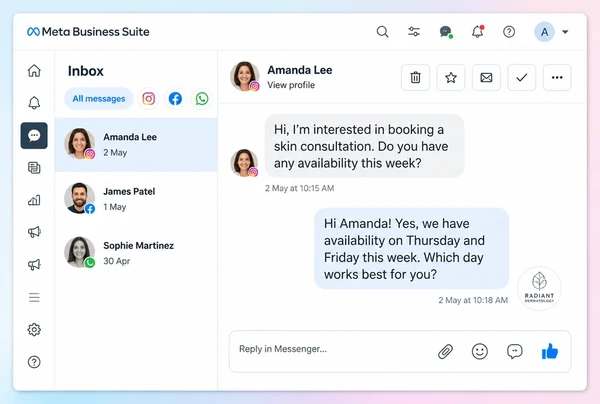The image size is (600, 404).
Task: Open the all tools hamburger menu
Action: click(34, 297)
